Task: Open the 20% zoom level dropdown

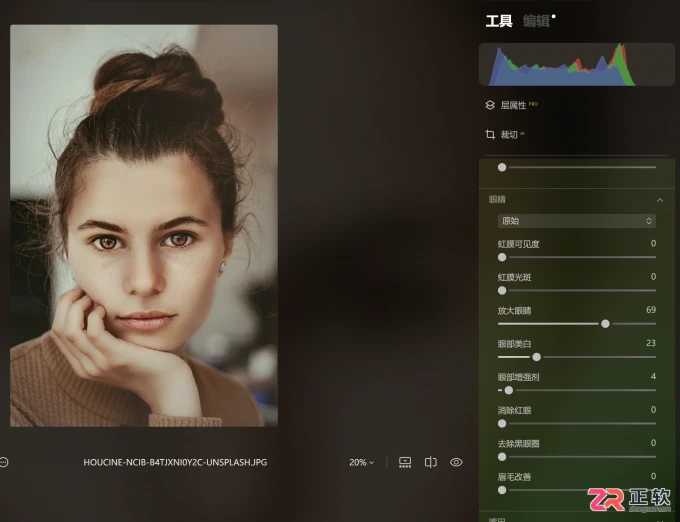Action: pos(361,463)
